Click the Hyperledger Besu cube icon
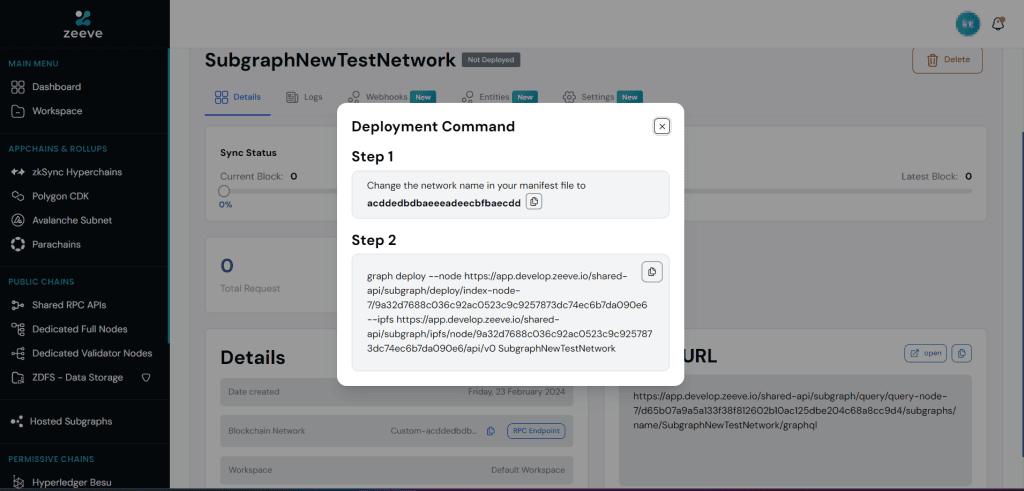Image resolution: width=1024 pixels, height=491 pixels. [x=18, y=483]
